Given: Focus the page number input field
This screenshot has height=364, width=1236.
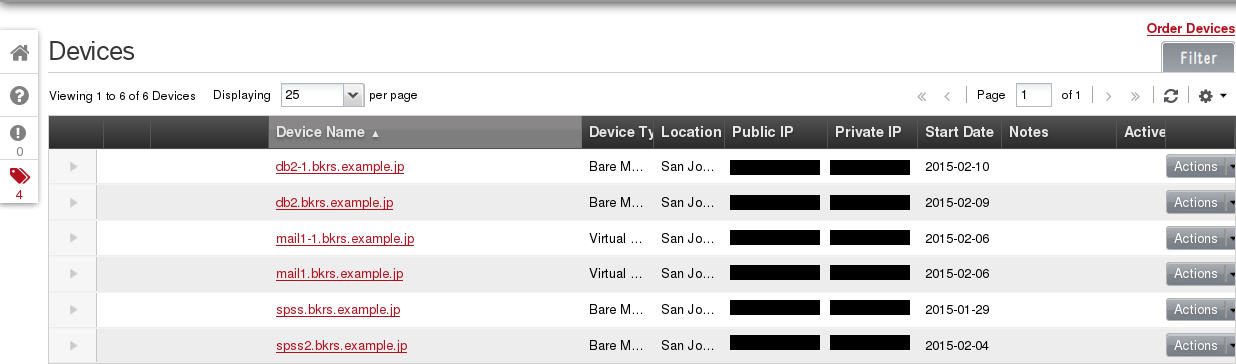Looking at the screenshot, I should click(1034, 95).
